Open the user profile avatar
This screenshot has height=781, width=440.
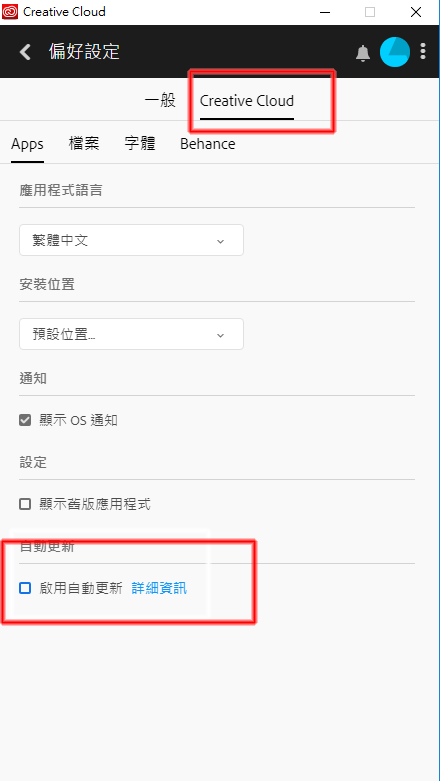pyautogui.click(x=395, y=52)
